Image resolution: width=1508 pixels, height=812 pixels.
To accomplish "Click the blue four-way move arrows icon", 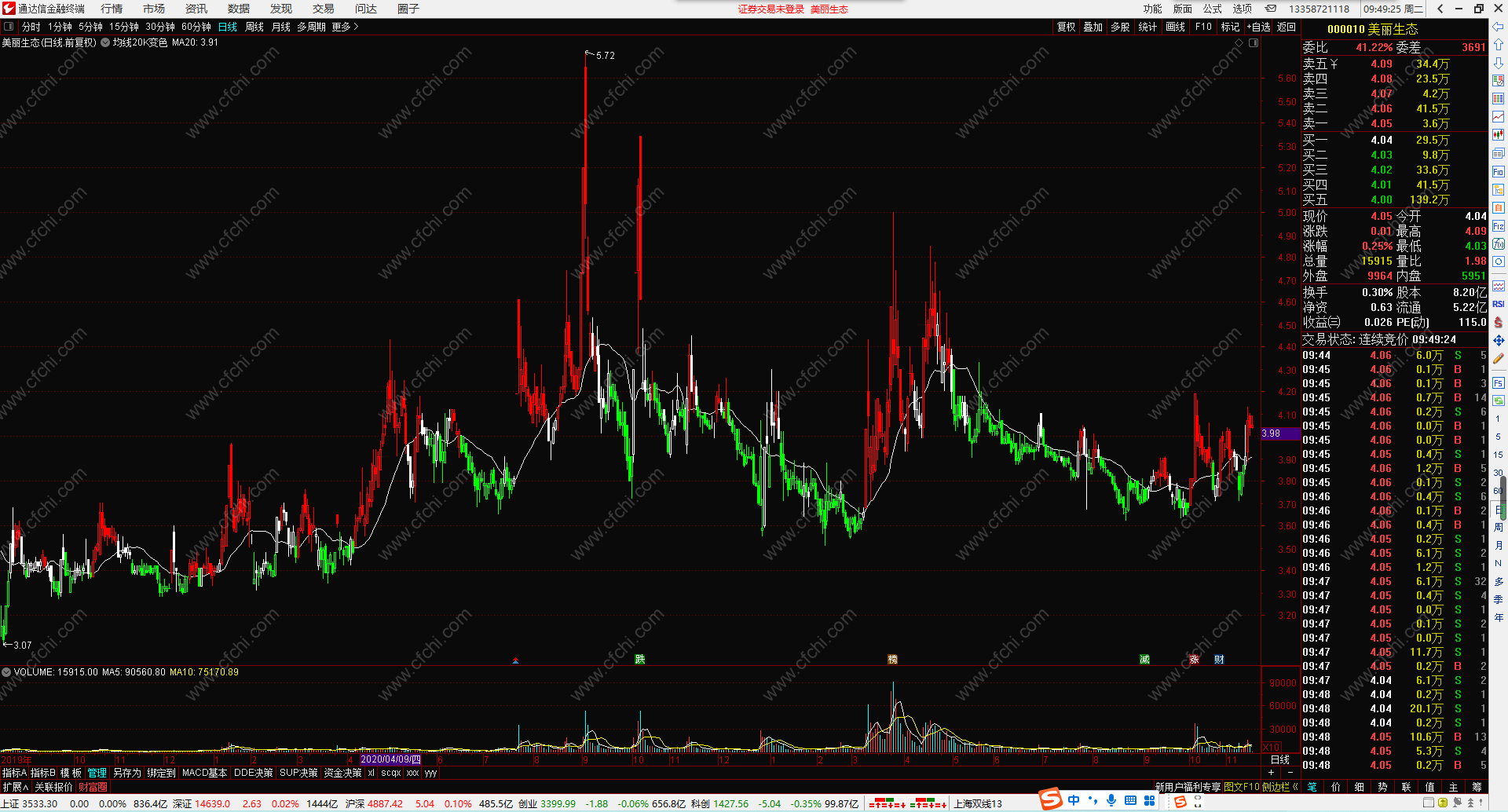I will tap(1499, 340).
